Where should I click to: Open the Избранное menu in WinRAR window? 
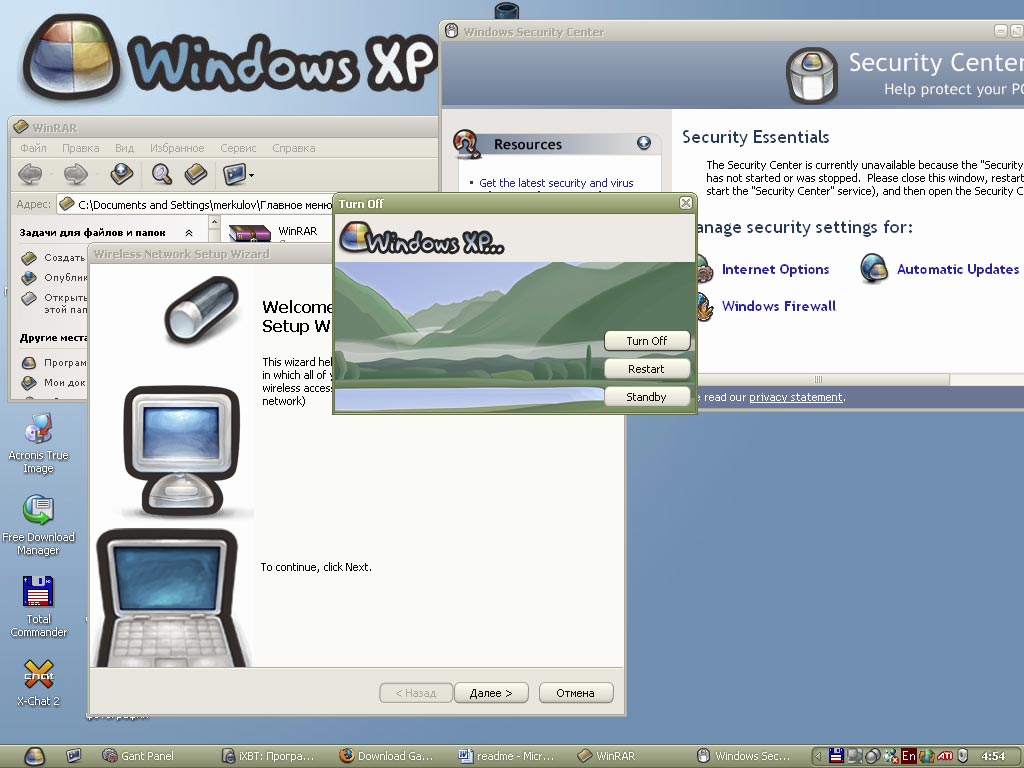point(177,148)
